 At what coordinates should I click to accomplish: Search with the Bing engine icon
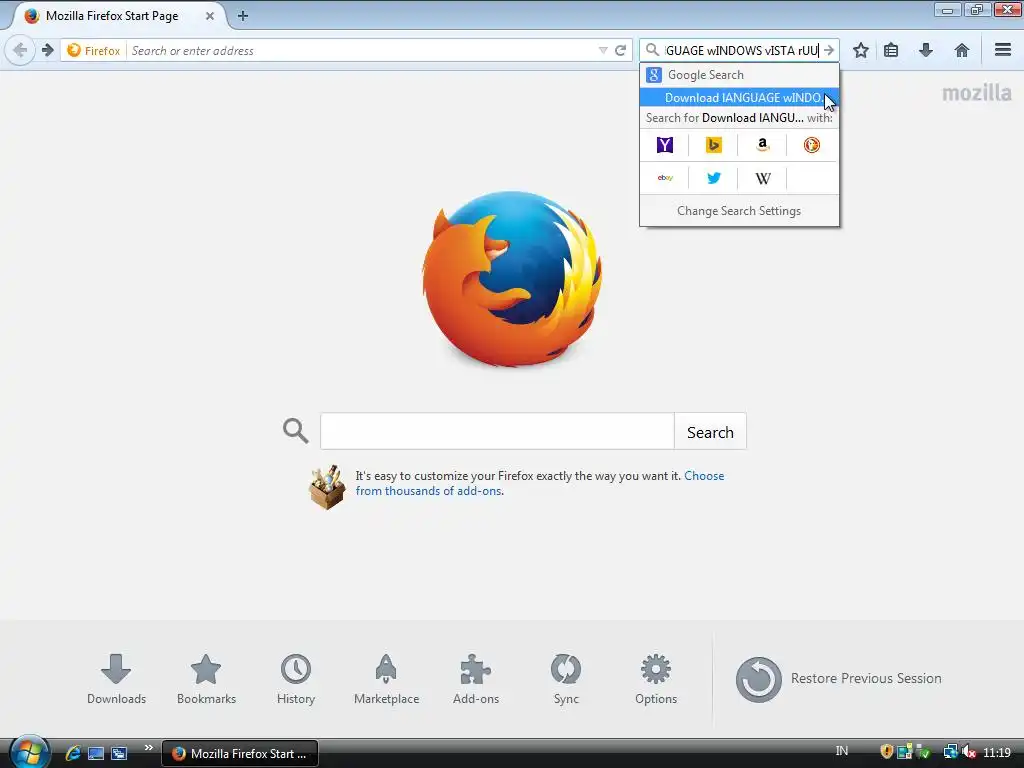[x=714, y=145]
